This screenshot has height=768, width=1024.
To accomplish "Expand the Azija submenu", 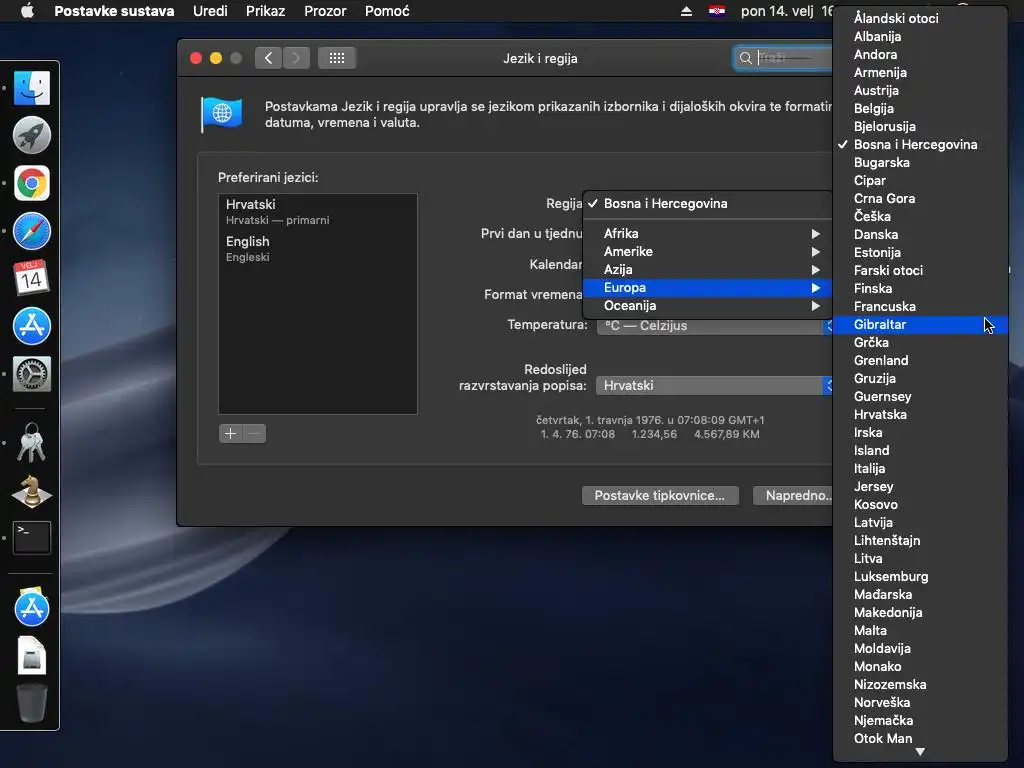I will coord(708,270).
